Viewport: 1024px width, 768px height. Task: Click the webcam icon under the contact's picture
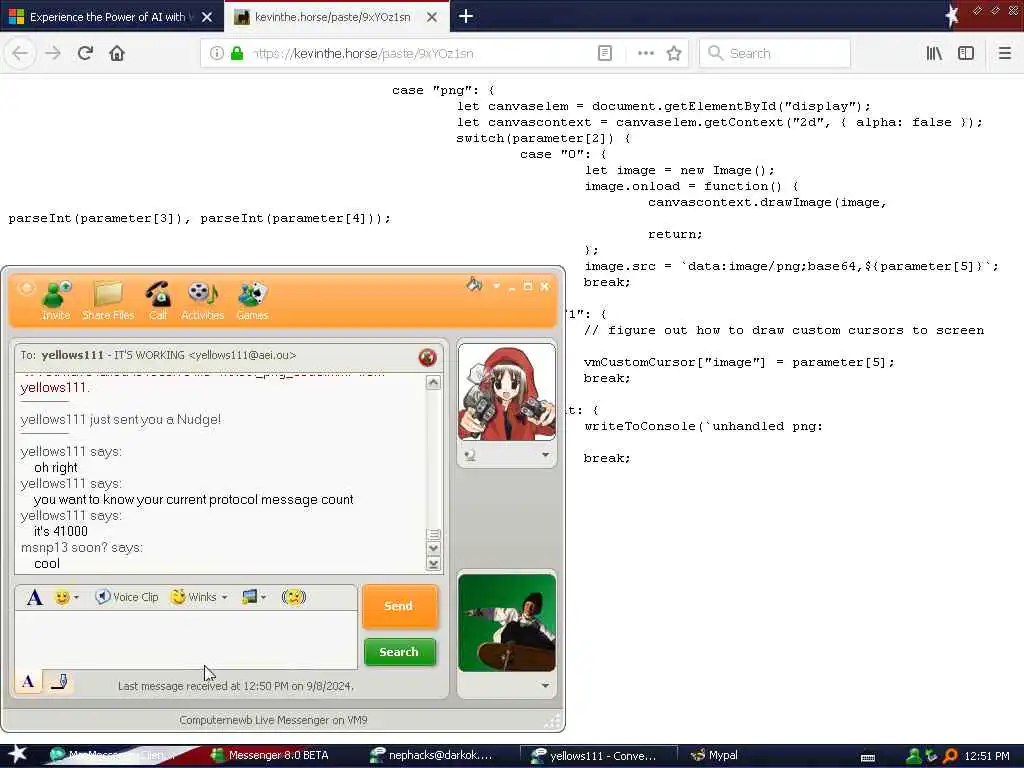pyautogui.click(x=470, y=455)
